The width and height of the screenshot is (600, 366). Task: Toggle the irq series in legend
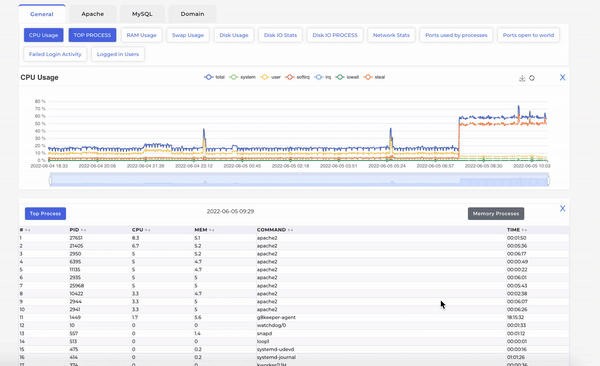pyautogui.click(x=323, y=77)
